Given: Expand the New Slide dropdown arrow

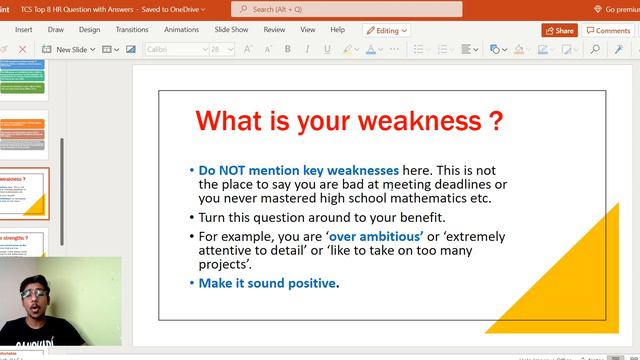Looking at the screenshot, I should (93, 50).
